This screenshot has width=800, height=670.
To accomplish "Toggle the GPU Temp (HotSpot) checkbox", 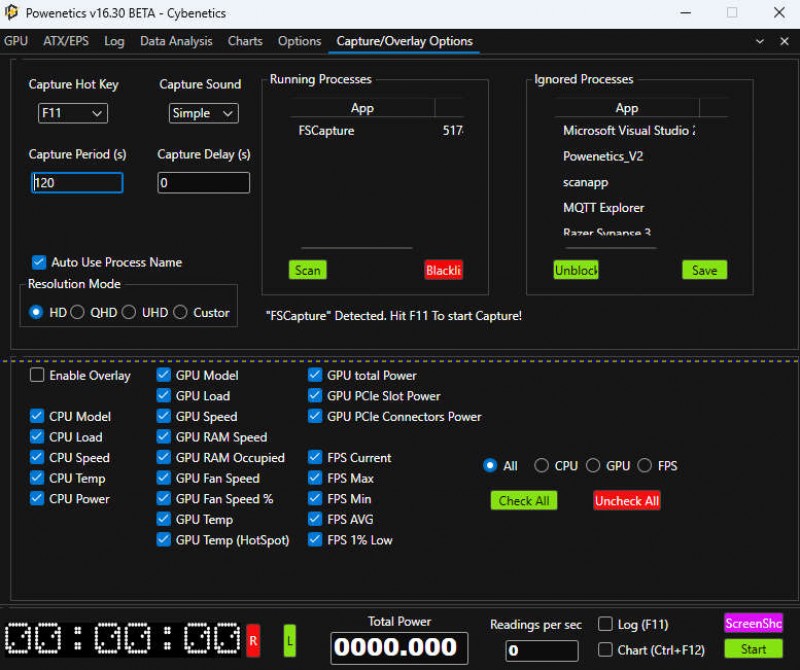I will pyautogui.click(x=164, y=540).
